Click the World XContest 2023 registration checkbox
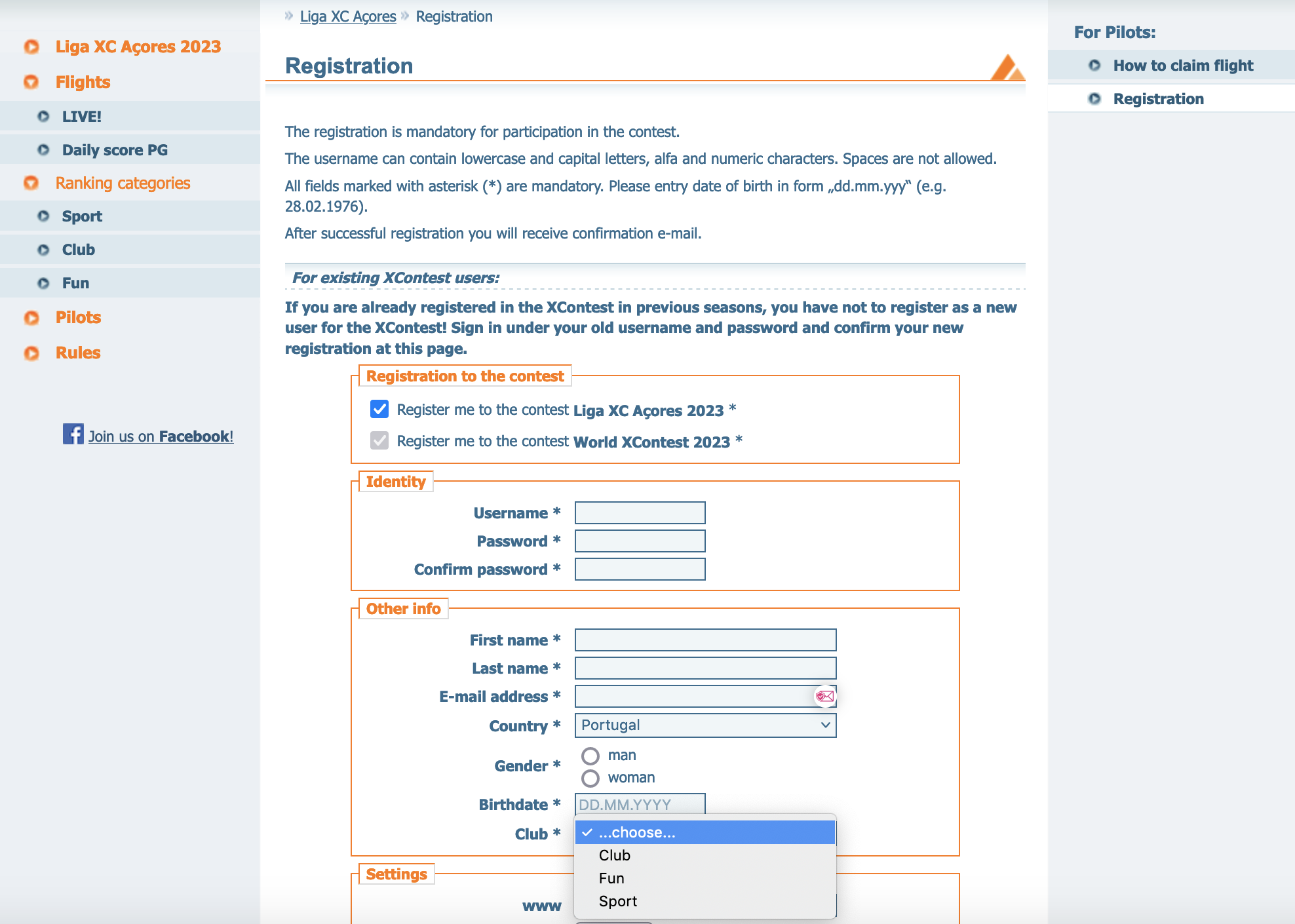The image size is (1295, 924). coord(379,440)
